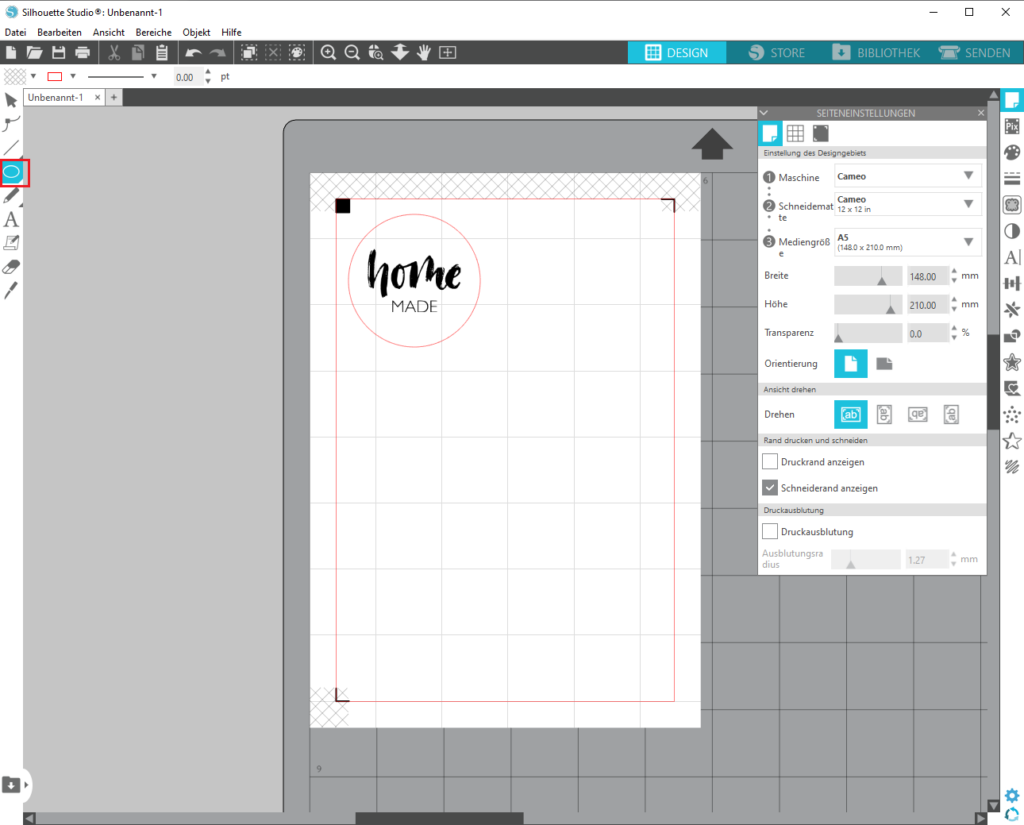Screen dimensions: 1024x825
Task: Expand the Schneidematte dropdown
Action: 907,204
